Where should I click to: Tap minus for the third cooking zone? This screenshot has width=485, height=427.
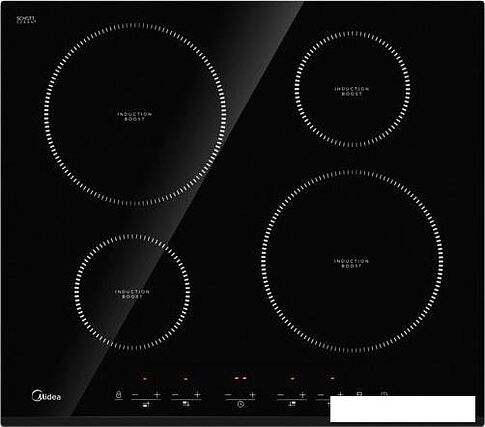tap(281, 395)
